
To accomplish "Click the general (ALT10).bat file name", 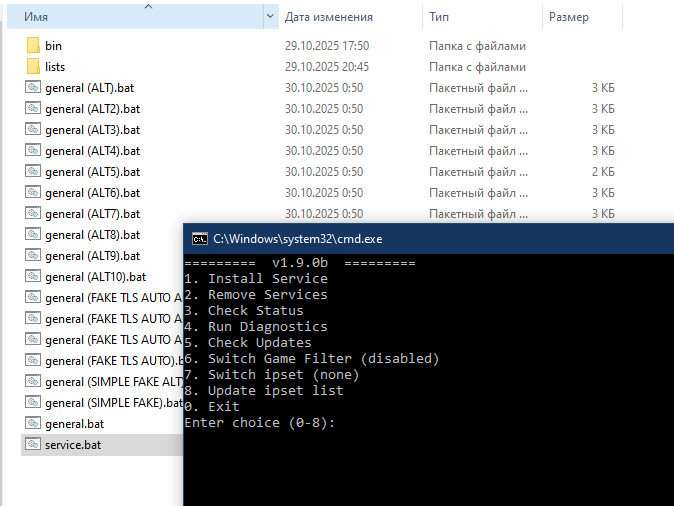I will 95,277.
